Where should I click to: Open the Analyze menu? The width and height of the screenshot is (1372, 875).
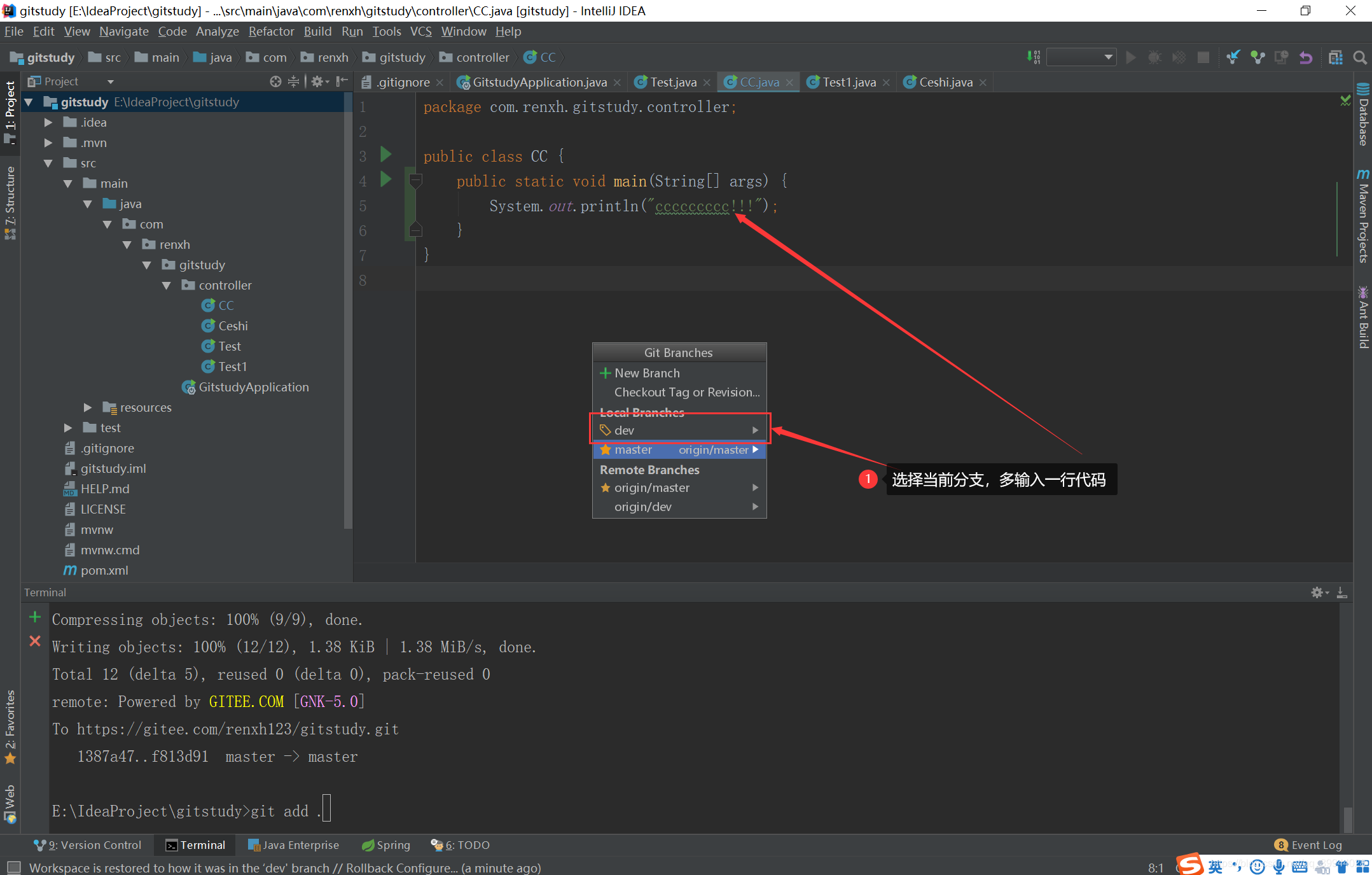[x=217, y=31]
